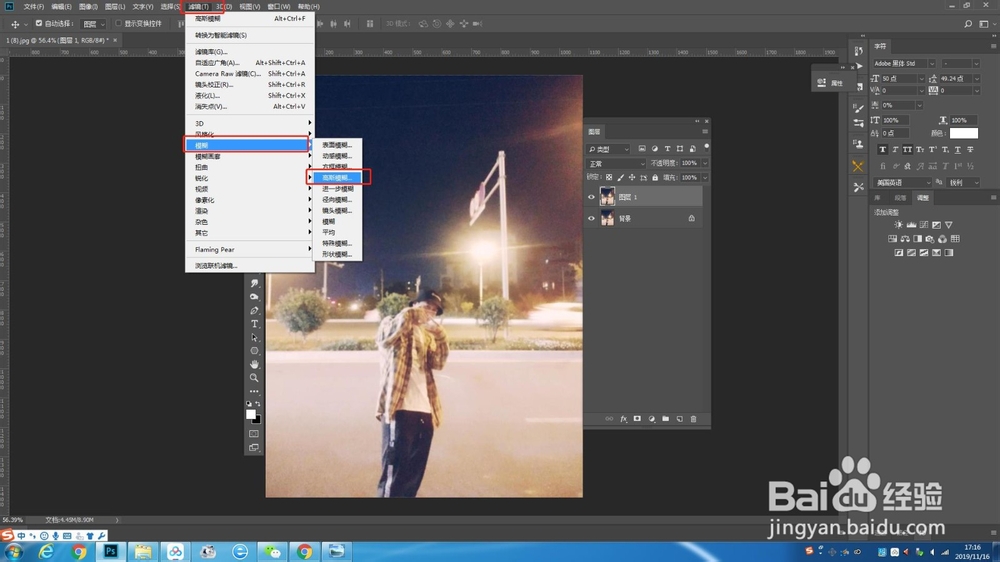Hide Background layer using eye icon
This screenshot has height=562, width=1000.
[x=591, y=218]
